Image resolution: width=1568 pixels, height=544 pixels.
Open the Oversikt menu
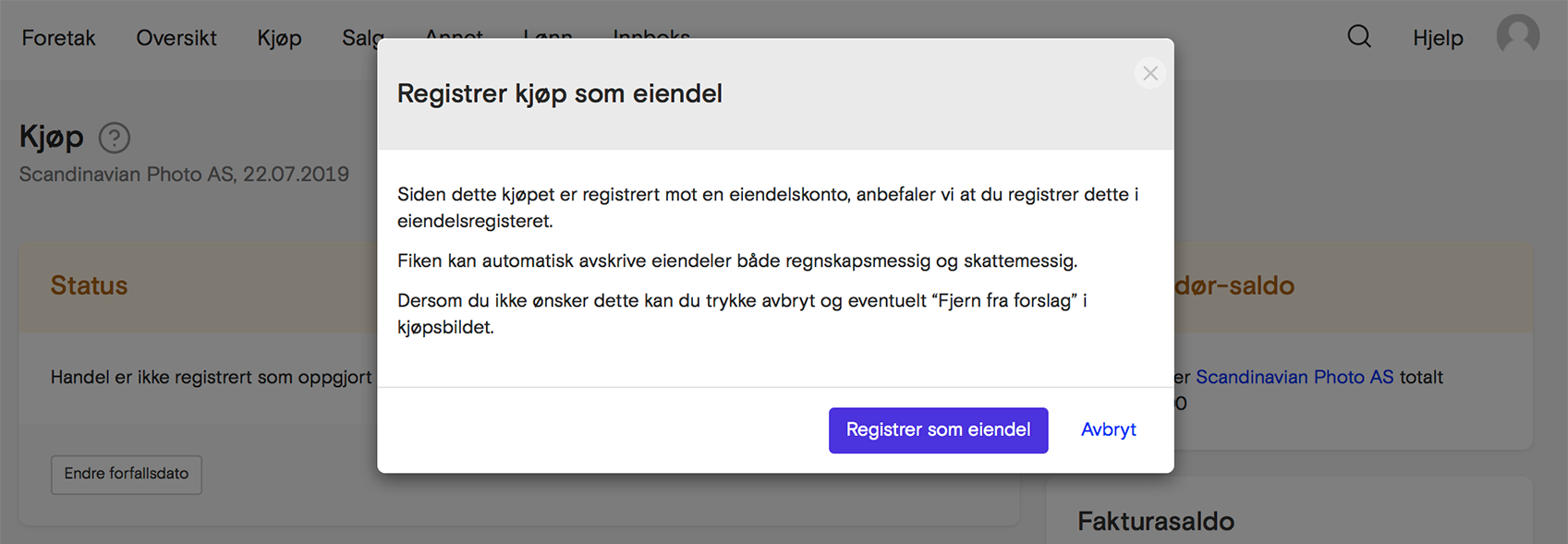176,38
